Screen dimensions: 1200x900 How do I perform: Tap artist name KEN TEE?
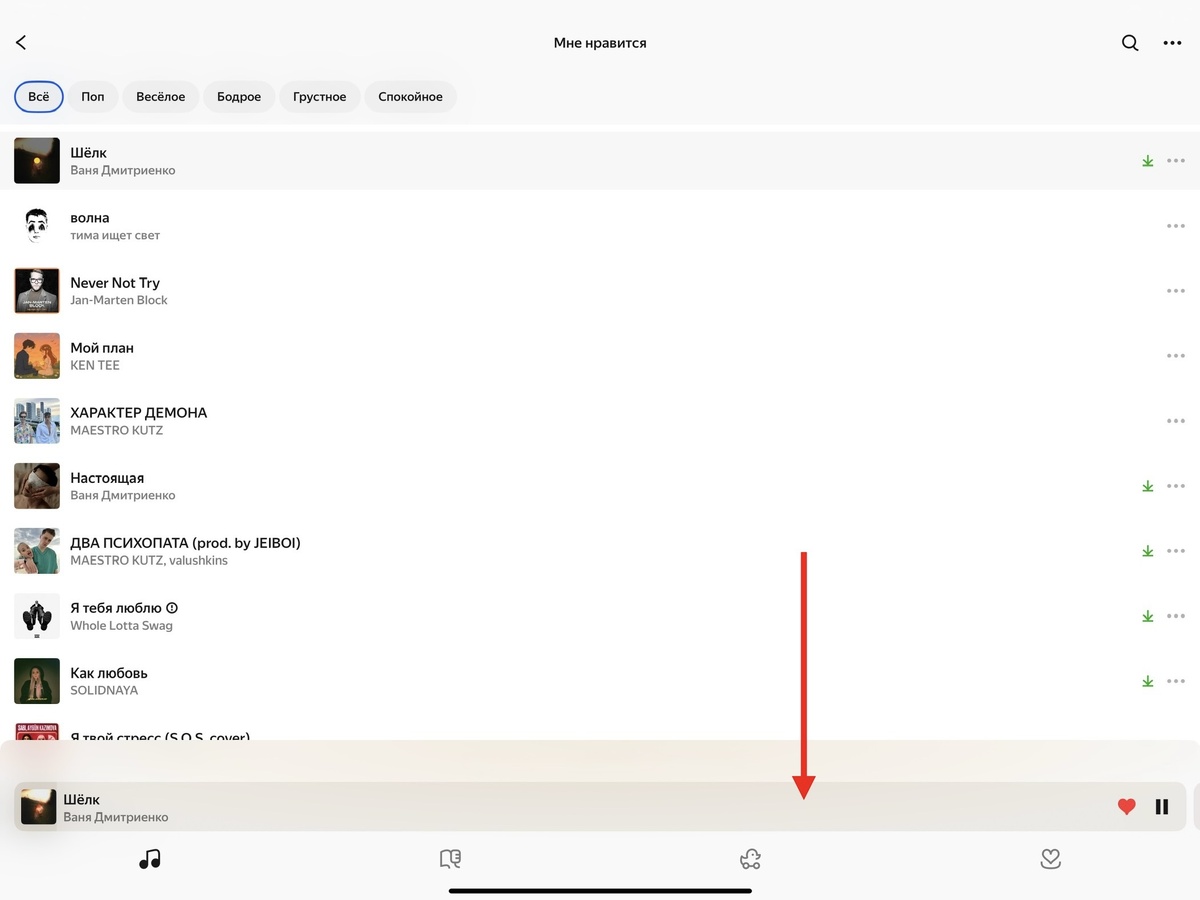[95, 365]
